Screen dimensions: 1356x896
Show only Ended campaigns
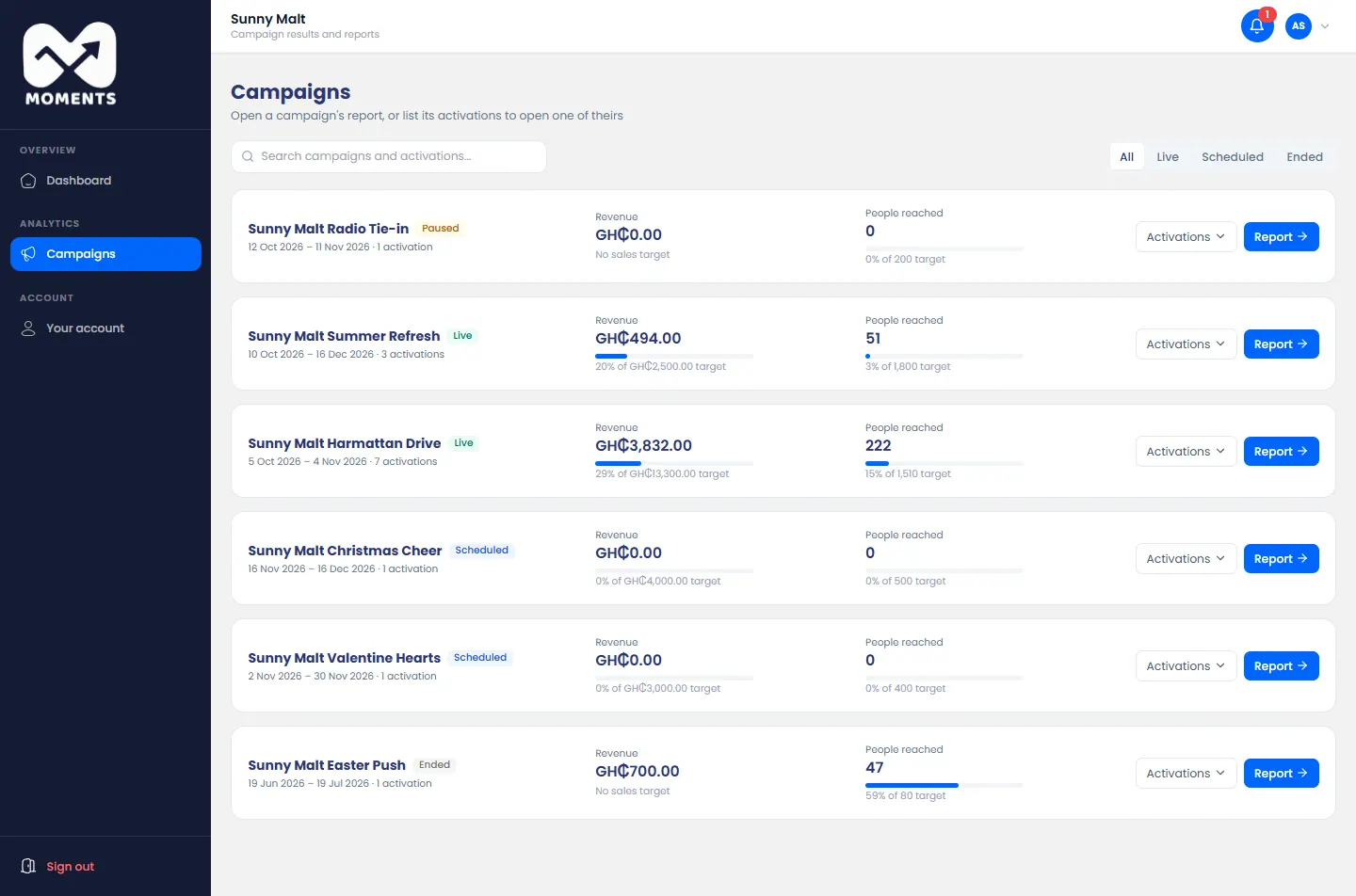click(1304, 157)
